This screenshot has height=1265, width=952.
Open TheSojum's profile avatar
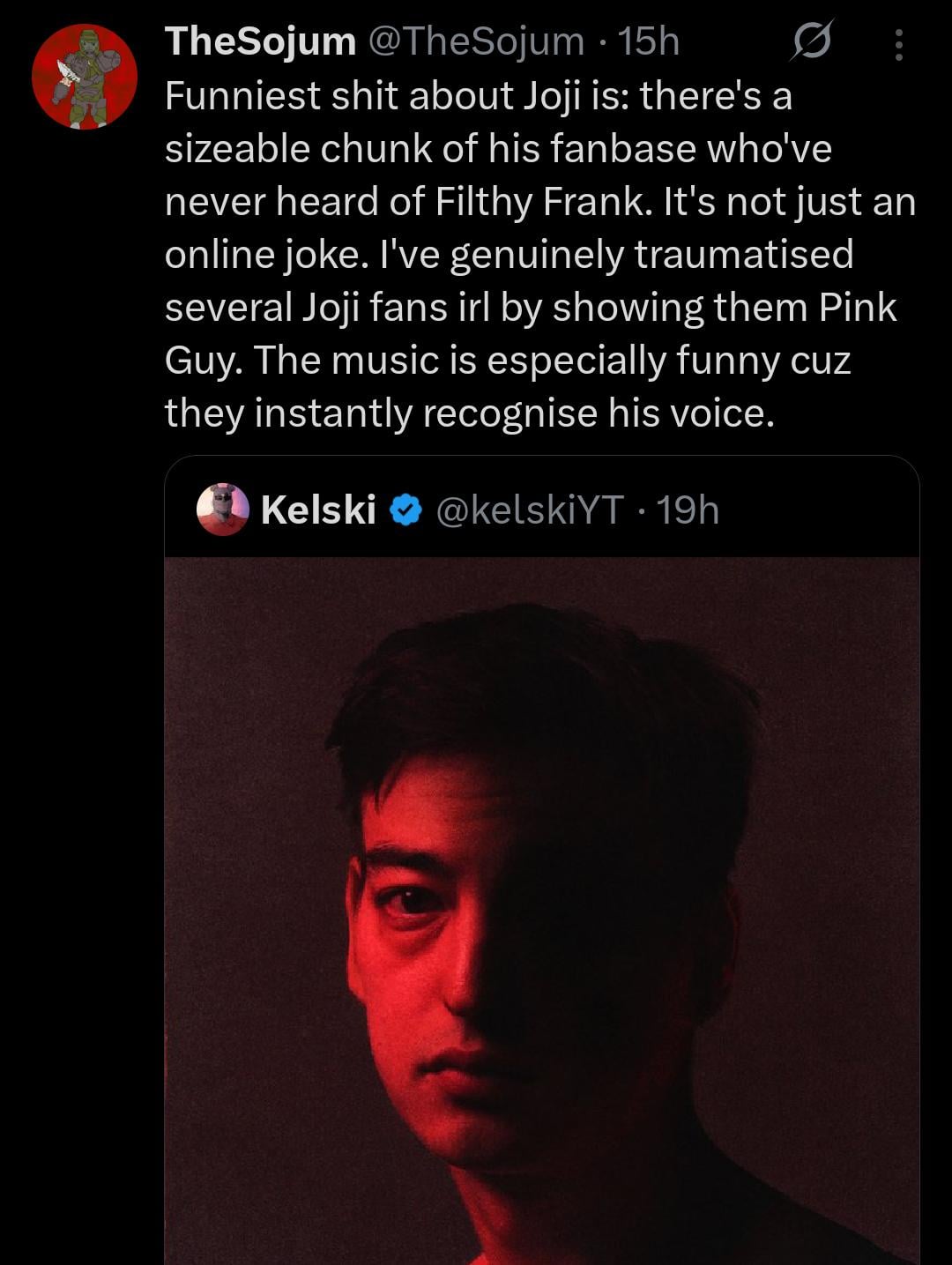pyautogui.click(x=85, y=77)
